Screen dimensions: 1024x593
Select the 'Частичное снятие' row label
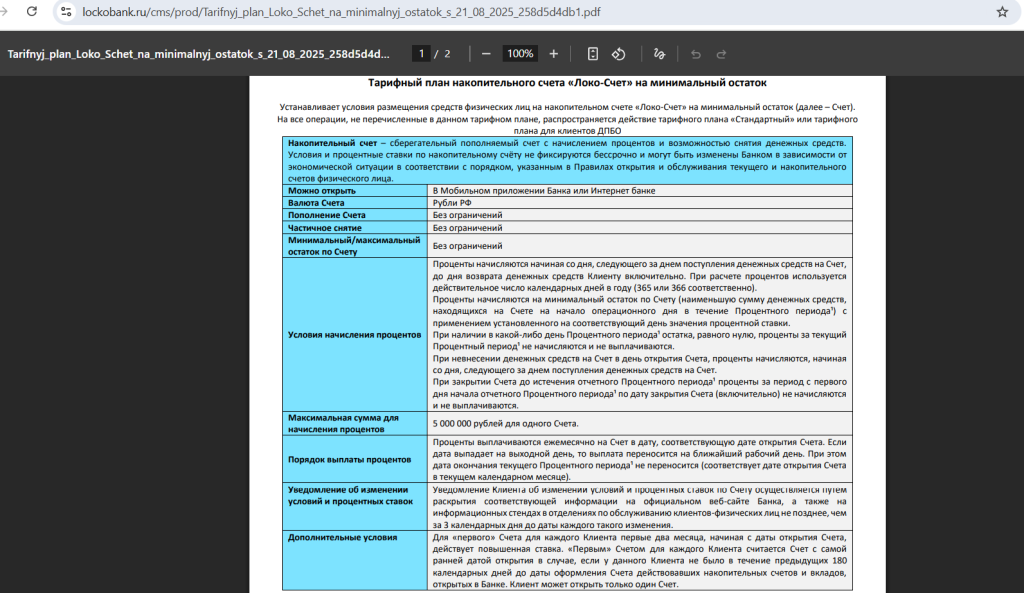click(x=325, y=228)
